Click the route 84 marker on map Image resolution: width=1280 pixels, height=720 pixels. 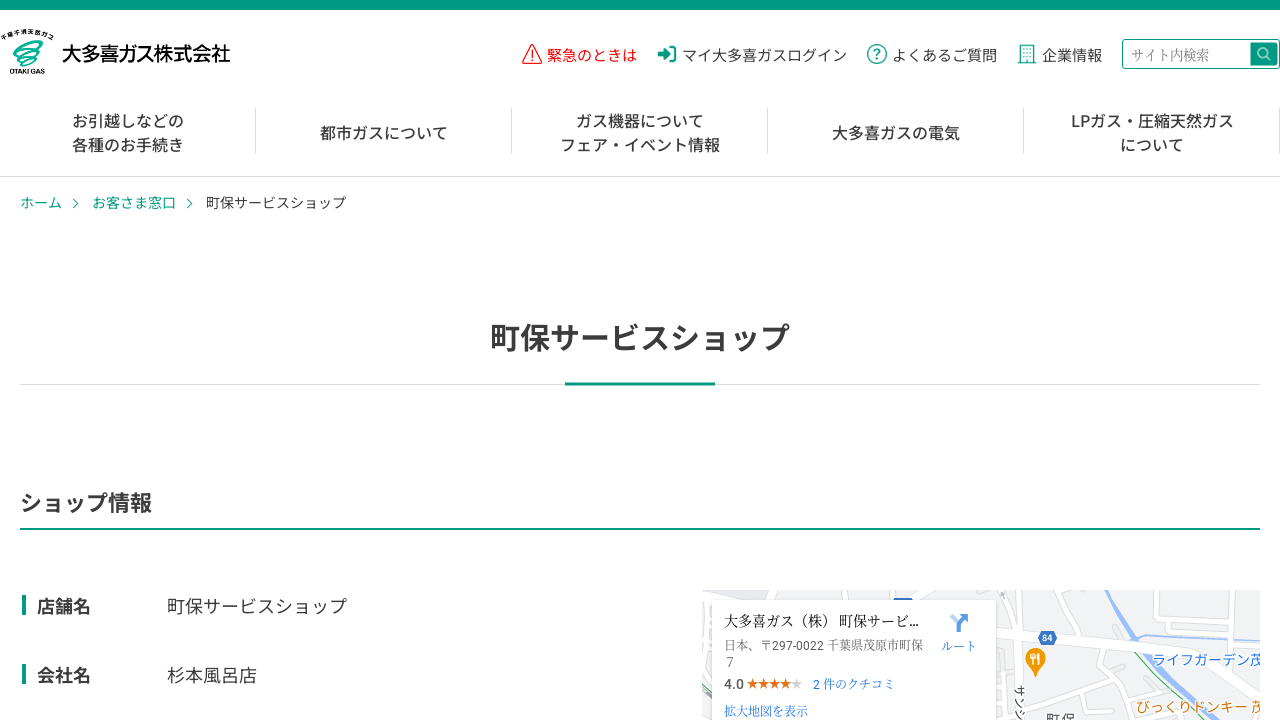[1047, 638]
